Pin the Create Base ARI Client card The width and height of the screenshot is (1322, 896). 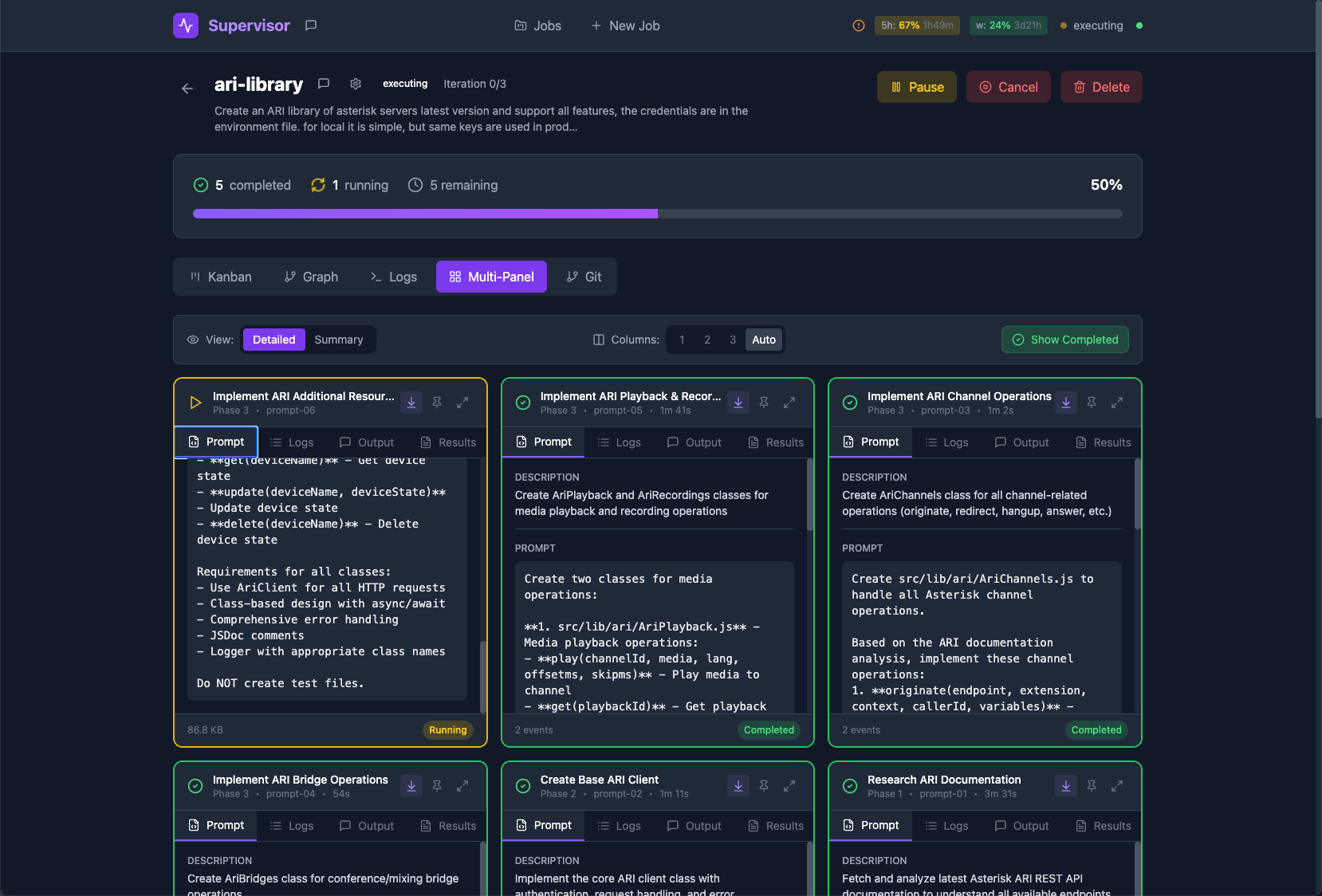coord(764,786)
